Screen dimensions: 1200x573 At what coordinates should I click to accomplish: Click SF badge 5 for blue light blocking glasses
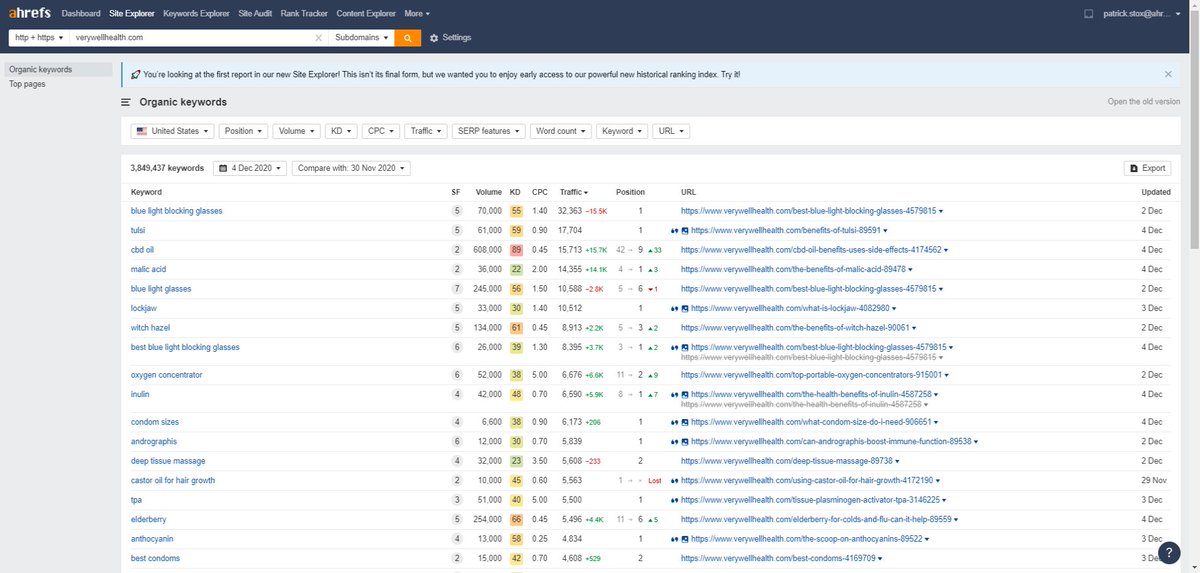[457, 211]
